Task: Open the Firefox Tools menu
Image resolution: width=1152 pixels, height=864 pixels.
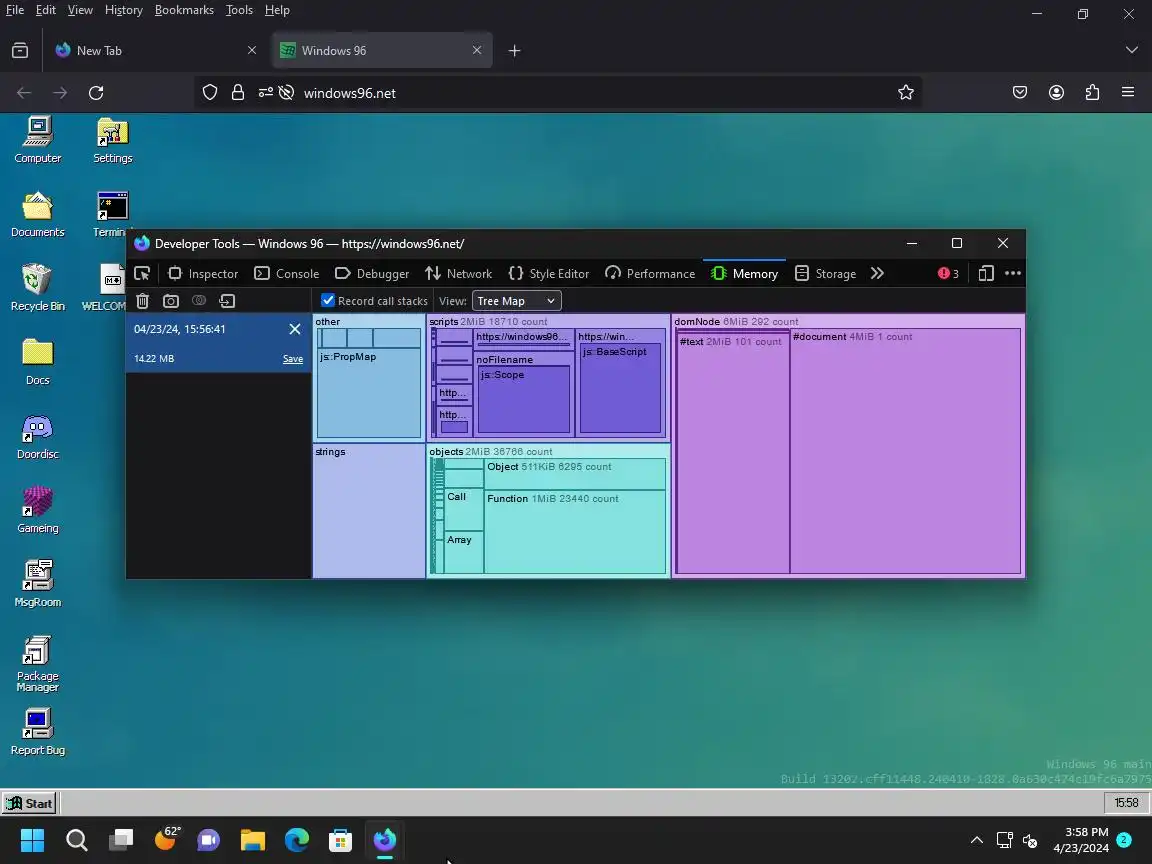Action: coord(239,10)
